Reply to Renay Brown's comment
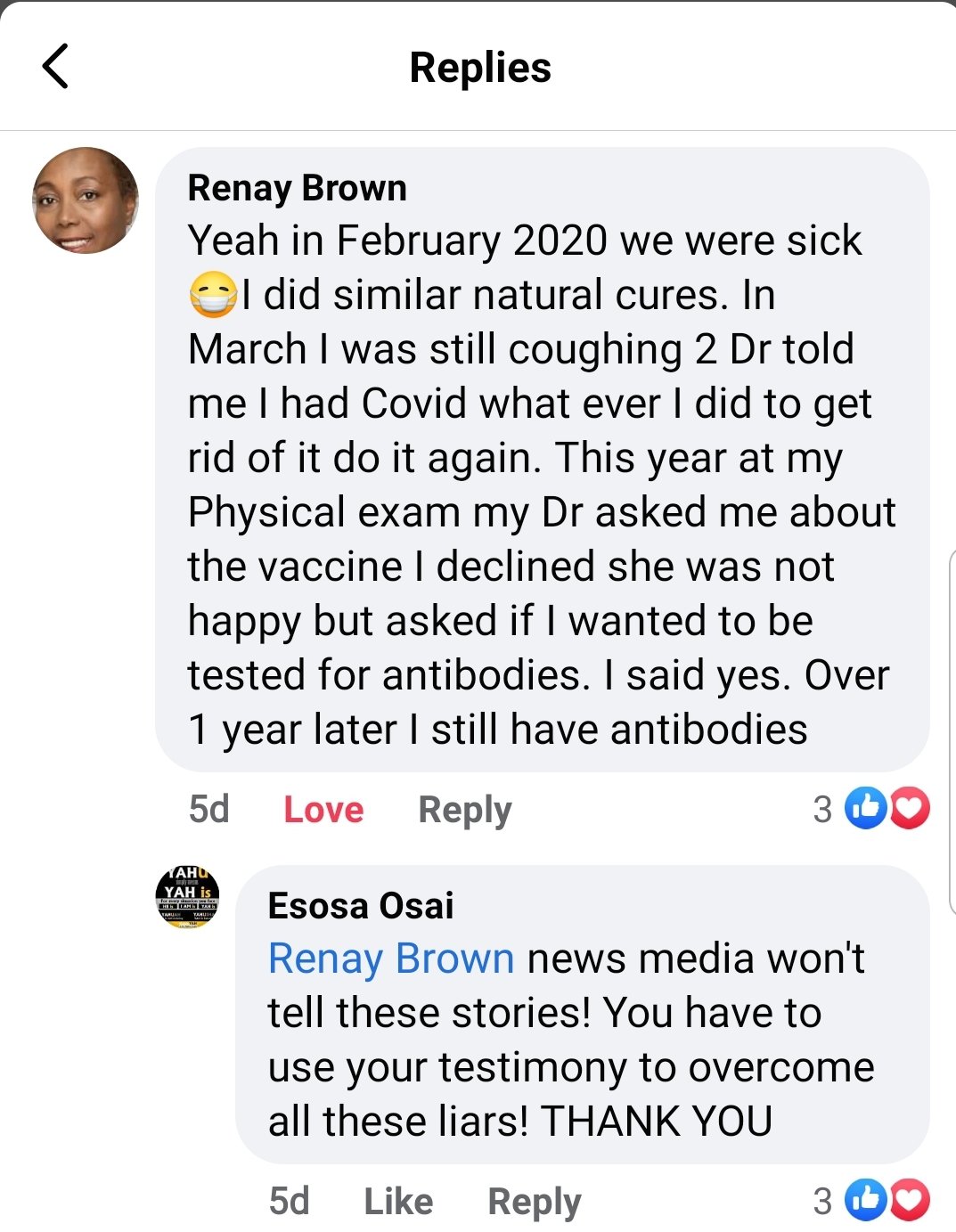The width and height of the screenshot is (956, 1232). pyautogui.click(x=465, y=810)
